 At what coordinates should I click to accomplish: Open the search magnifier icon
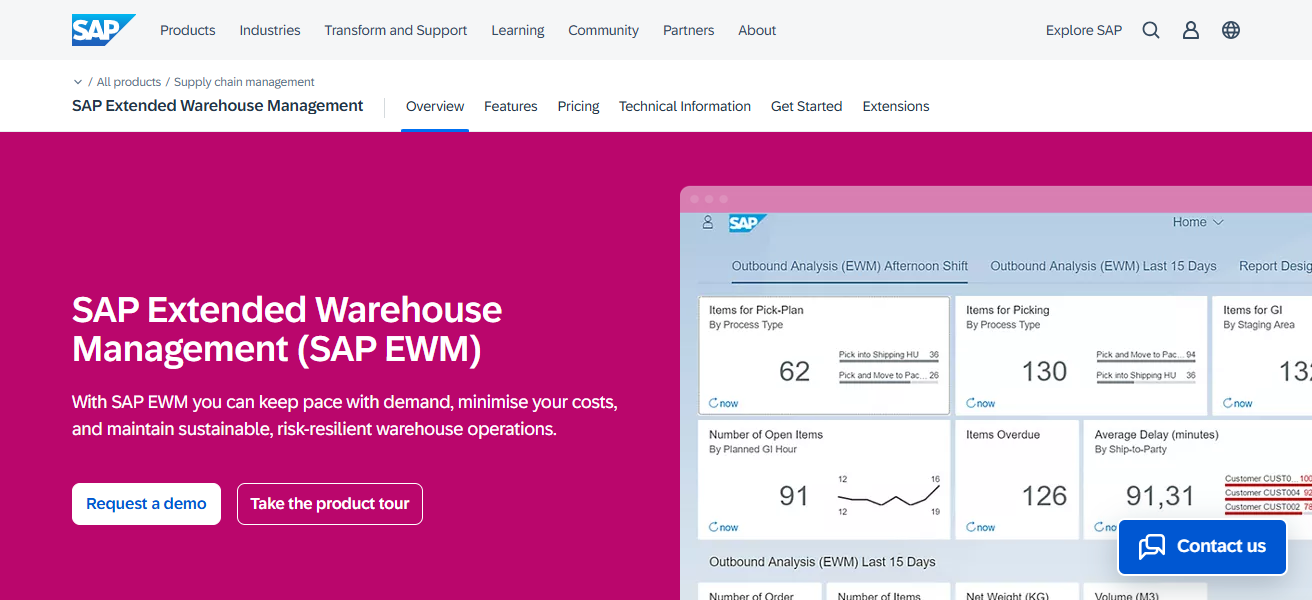pos(1151,30)
